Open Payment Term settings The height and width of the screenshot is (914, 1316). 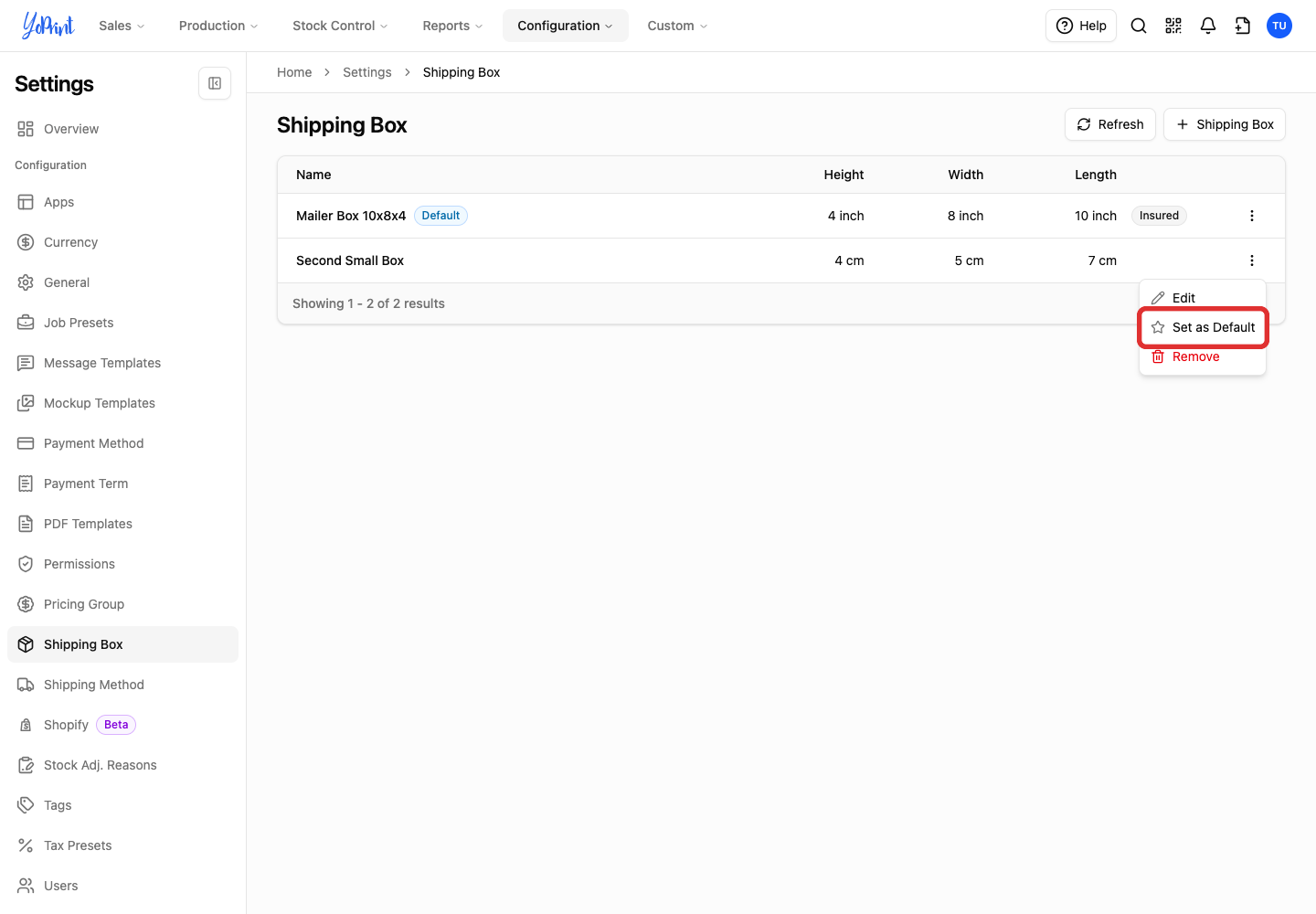point(122,484)
